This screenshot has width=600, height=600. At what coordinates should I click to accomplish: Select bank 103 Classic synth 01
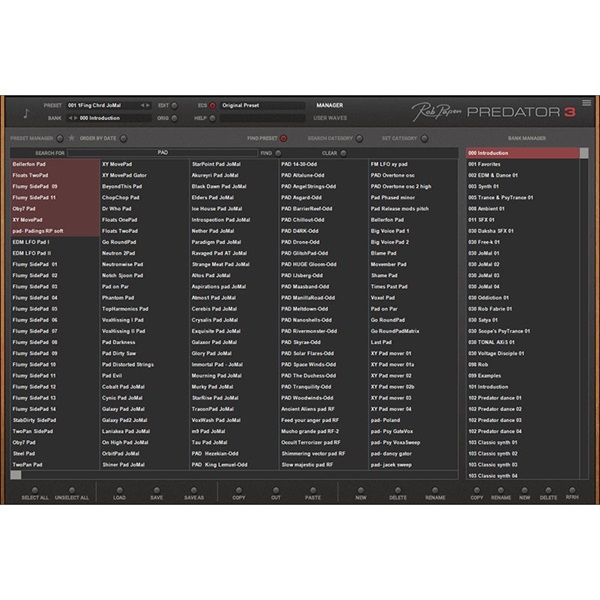point(522,442)
